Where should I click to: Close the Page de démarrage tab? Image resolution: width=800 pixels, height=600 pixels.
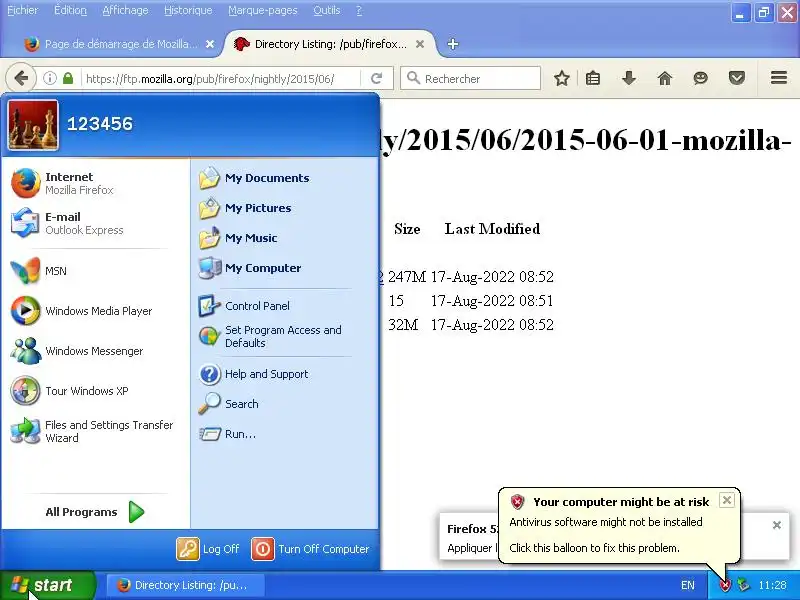210,44
